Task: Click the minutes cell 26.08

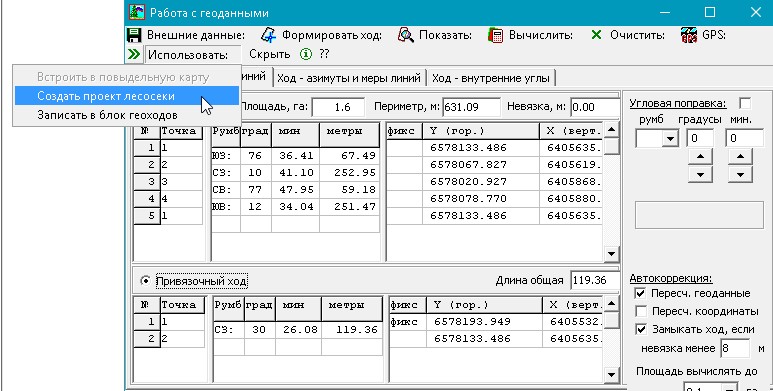Action: pos(299,330)
